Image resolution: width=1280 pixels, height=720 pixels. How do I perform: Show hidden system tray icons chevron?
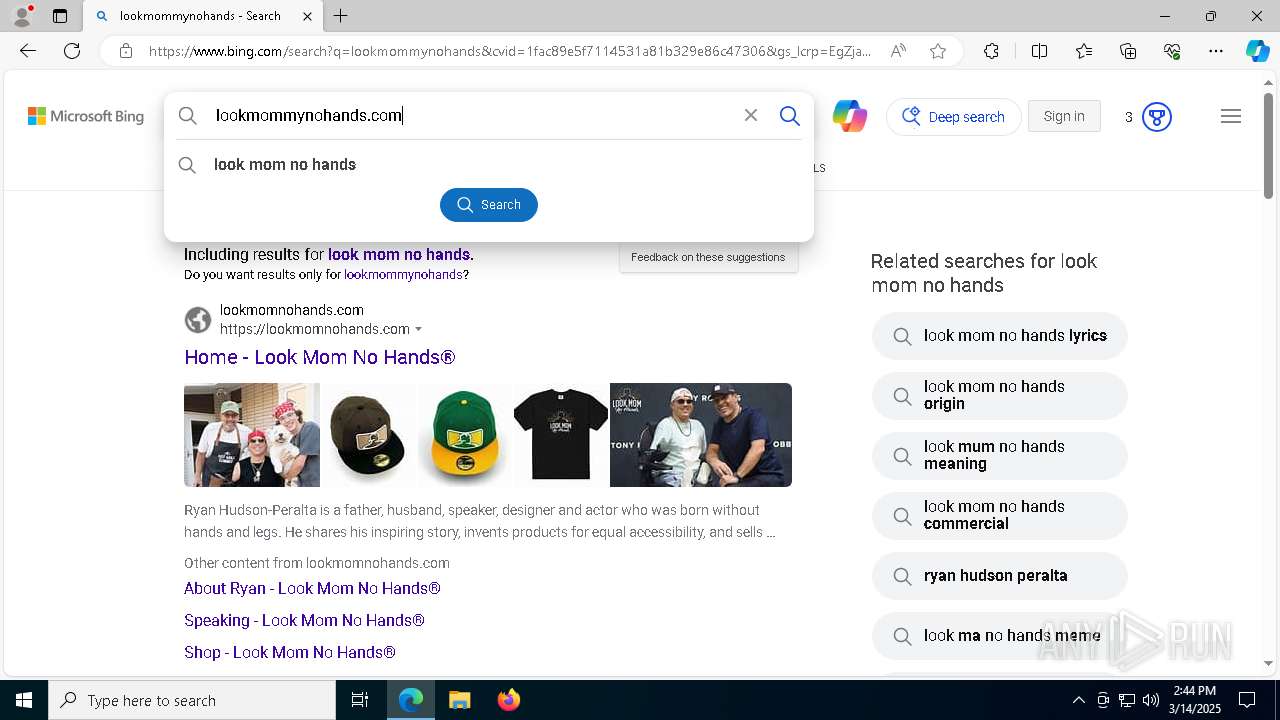(1078, 700)
